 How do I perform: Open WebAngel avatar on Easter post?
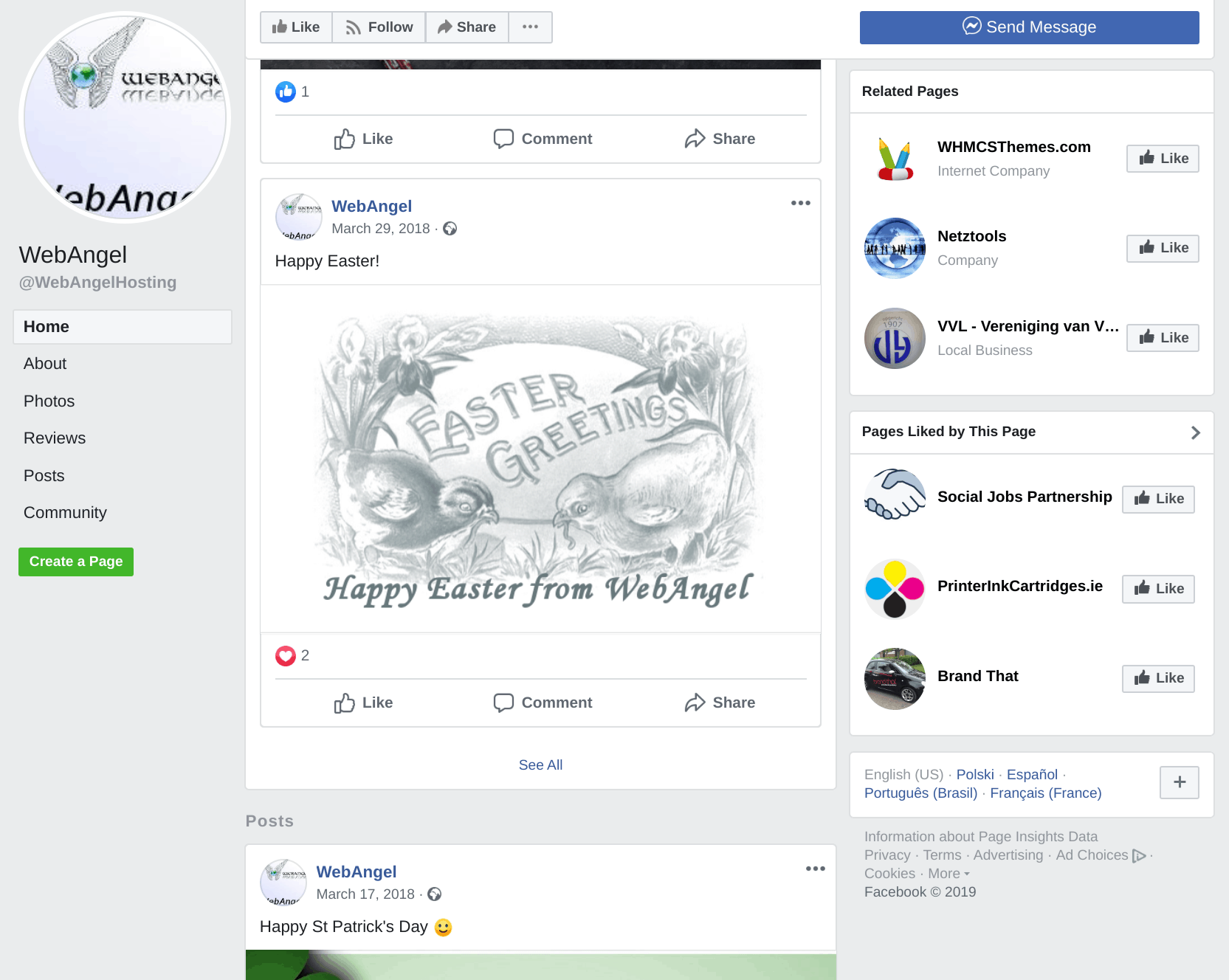pos(299,217)
